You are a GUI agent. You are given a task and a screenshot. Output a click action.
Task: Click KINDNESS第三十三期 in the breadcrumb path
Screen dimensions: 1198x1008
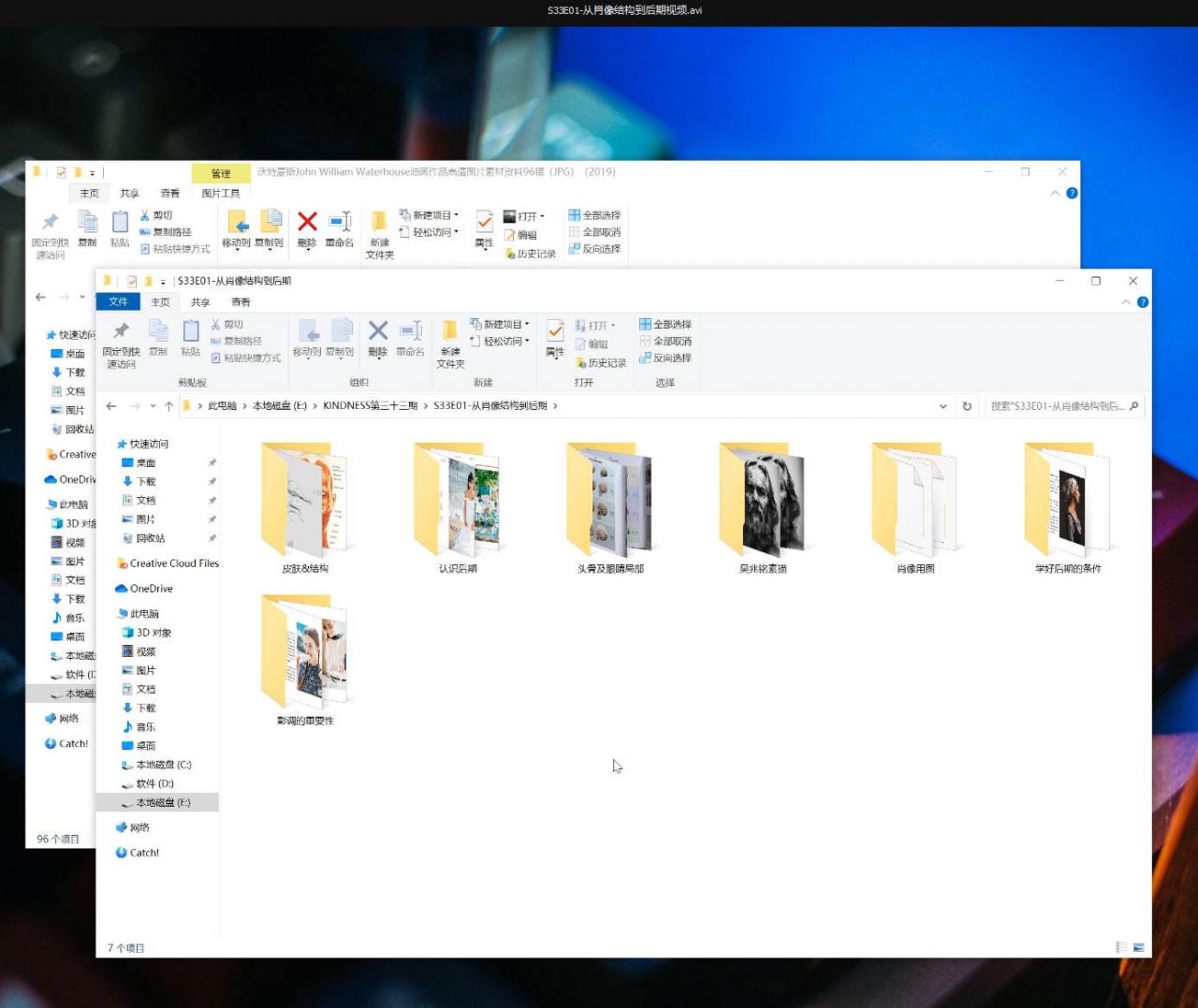pos(370,406)
